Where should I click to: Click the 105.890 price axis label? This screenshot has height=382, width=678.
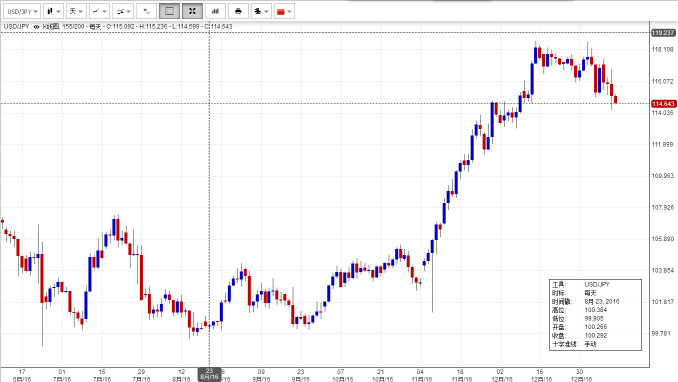(x=662, y=239)
